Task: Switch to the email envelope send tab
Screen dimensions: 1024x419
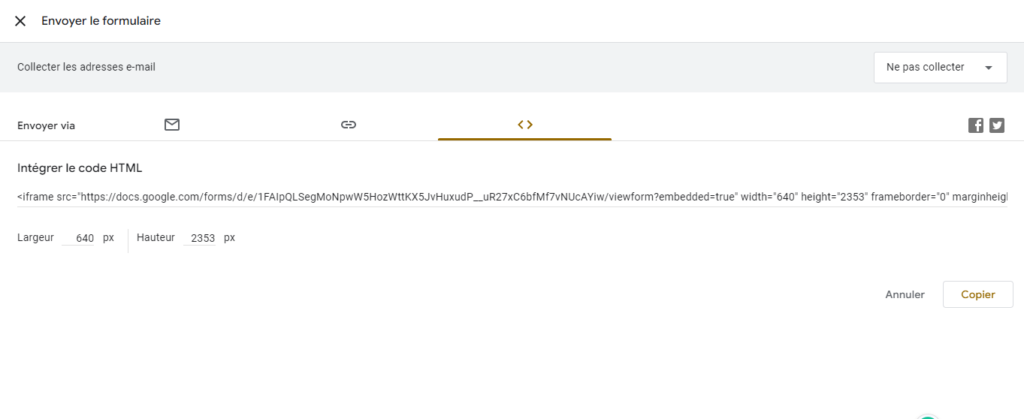Action: 172,125
